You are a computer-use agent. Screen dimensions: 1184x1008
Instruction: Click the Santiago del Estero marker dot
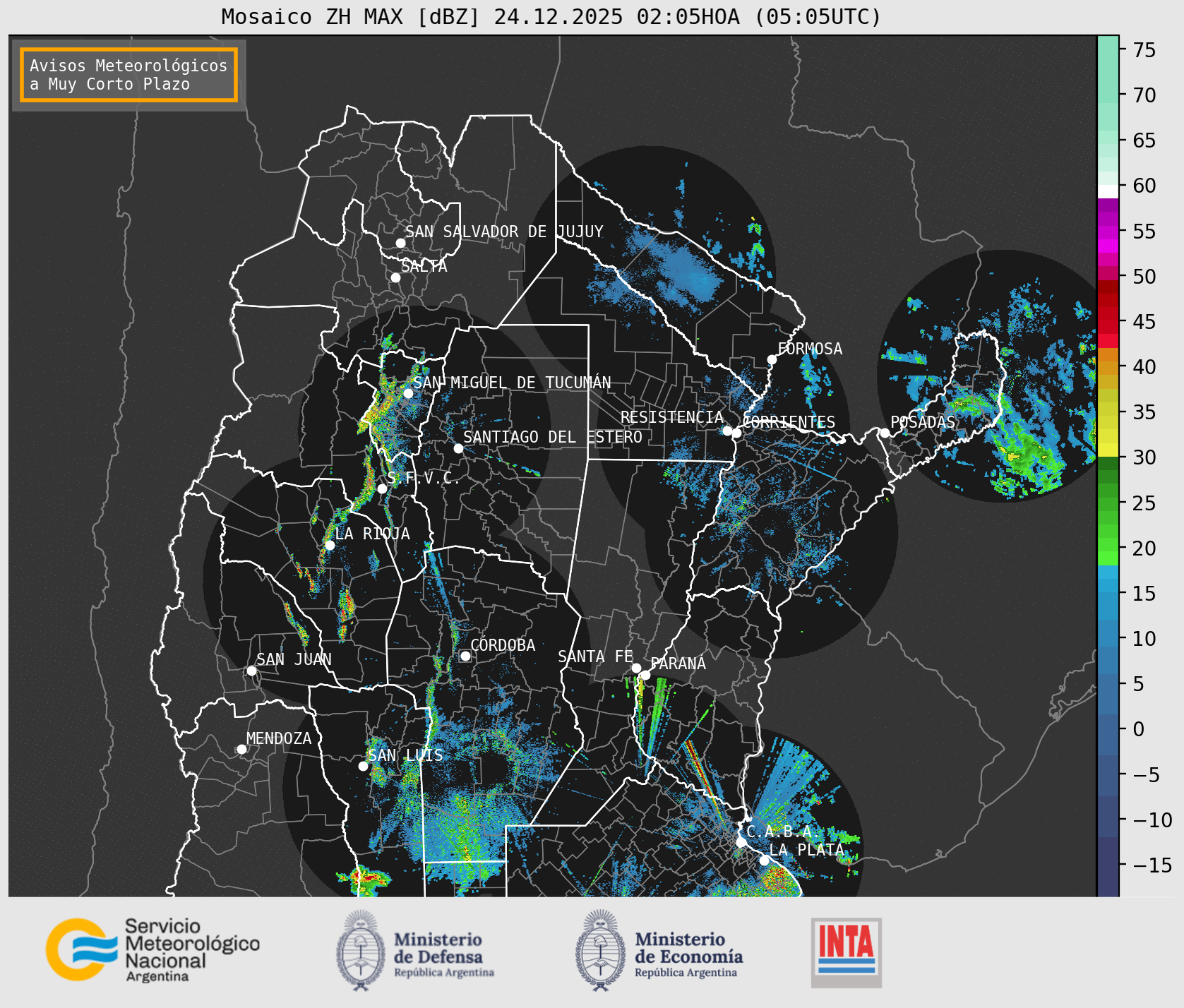point(458,448)
